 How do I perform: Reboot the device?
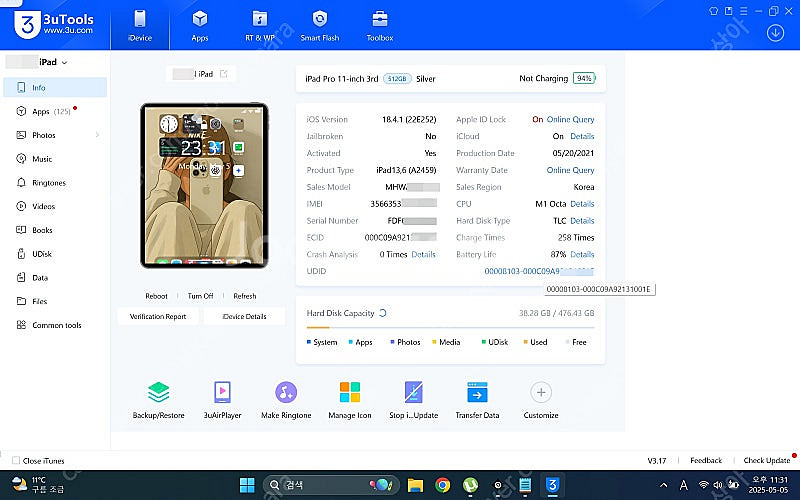tap(156, 296)
